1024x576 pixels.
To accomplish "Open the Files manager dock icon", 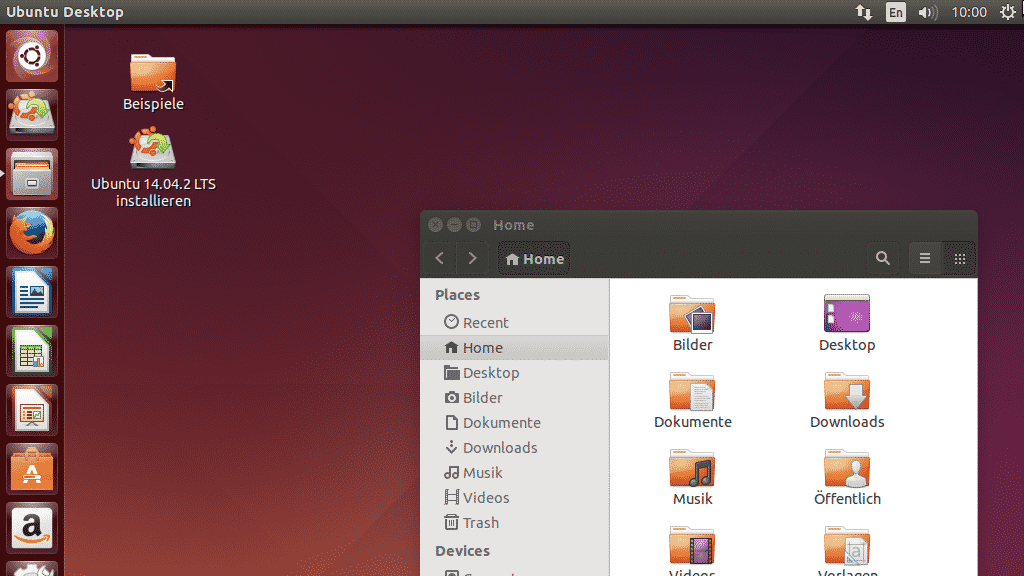I will (31, 174).
